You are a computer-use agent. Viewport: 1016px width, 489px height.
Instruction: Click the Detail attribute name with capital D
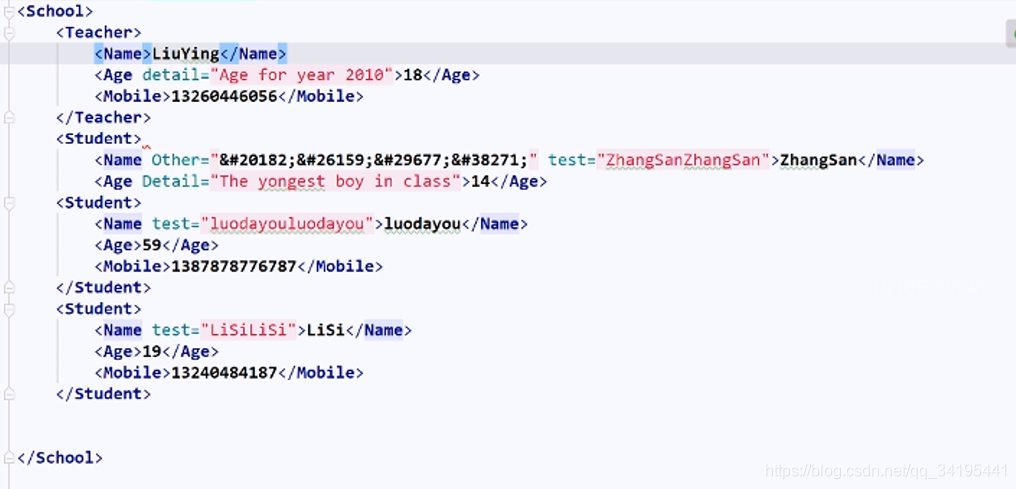coord(171,181)
